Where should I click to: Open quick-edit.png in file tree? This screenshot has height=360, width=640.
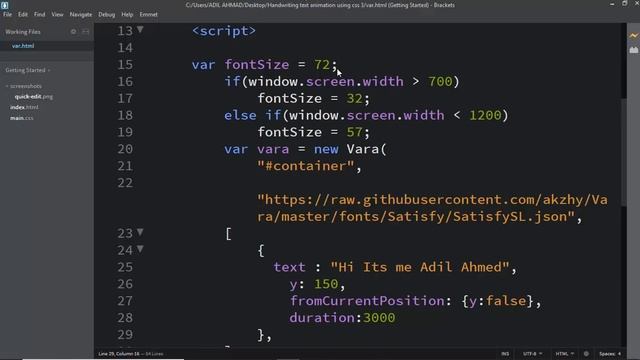33,97
